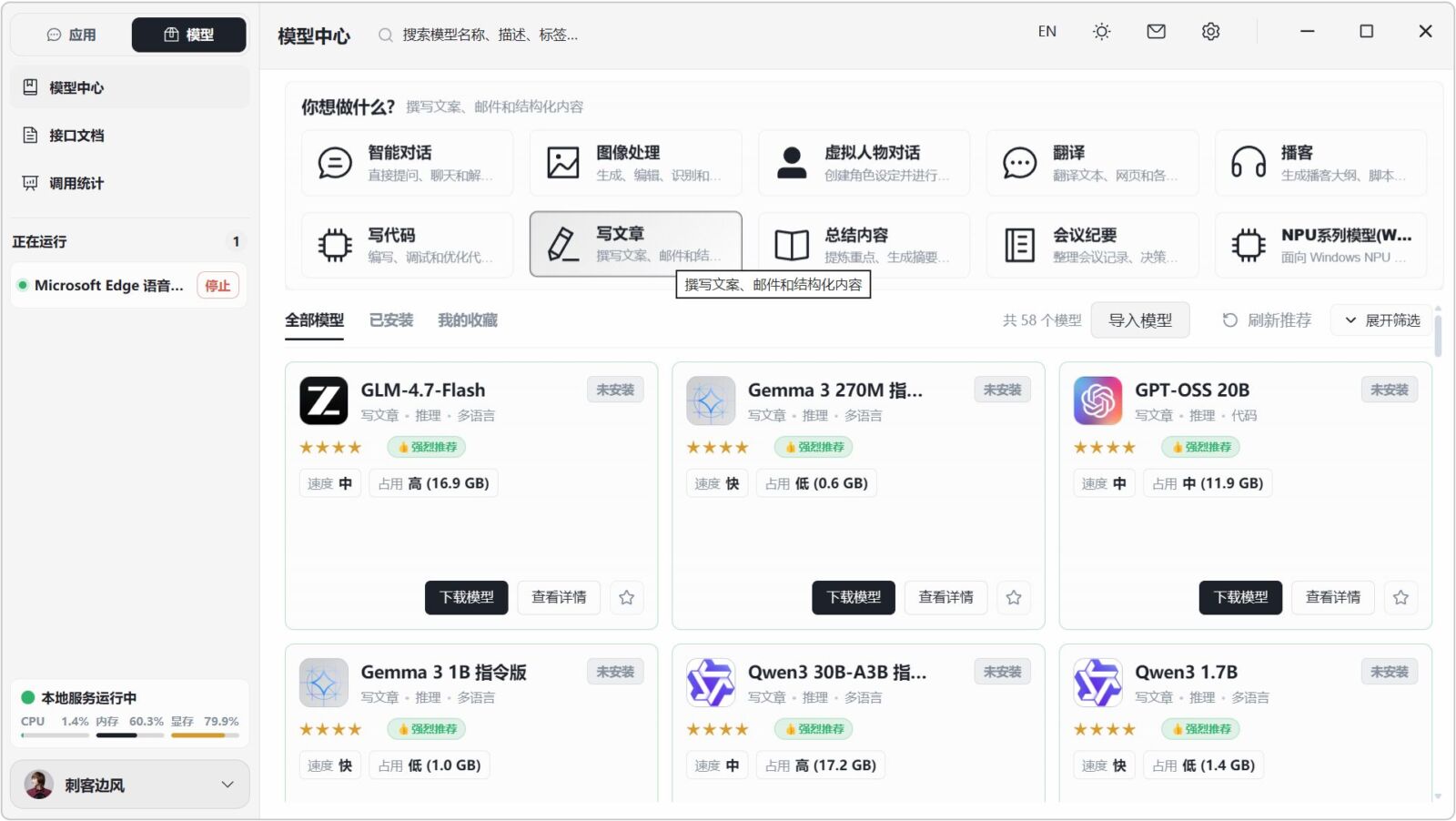
Task: Download the GPT-OSS 20B model
Action: pyautogui.click(x=1240, y=598)
